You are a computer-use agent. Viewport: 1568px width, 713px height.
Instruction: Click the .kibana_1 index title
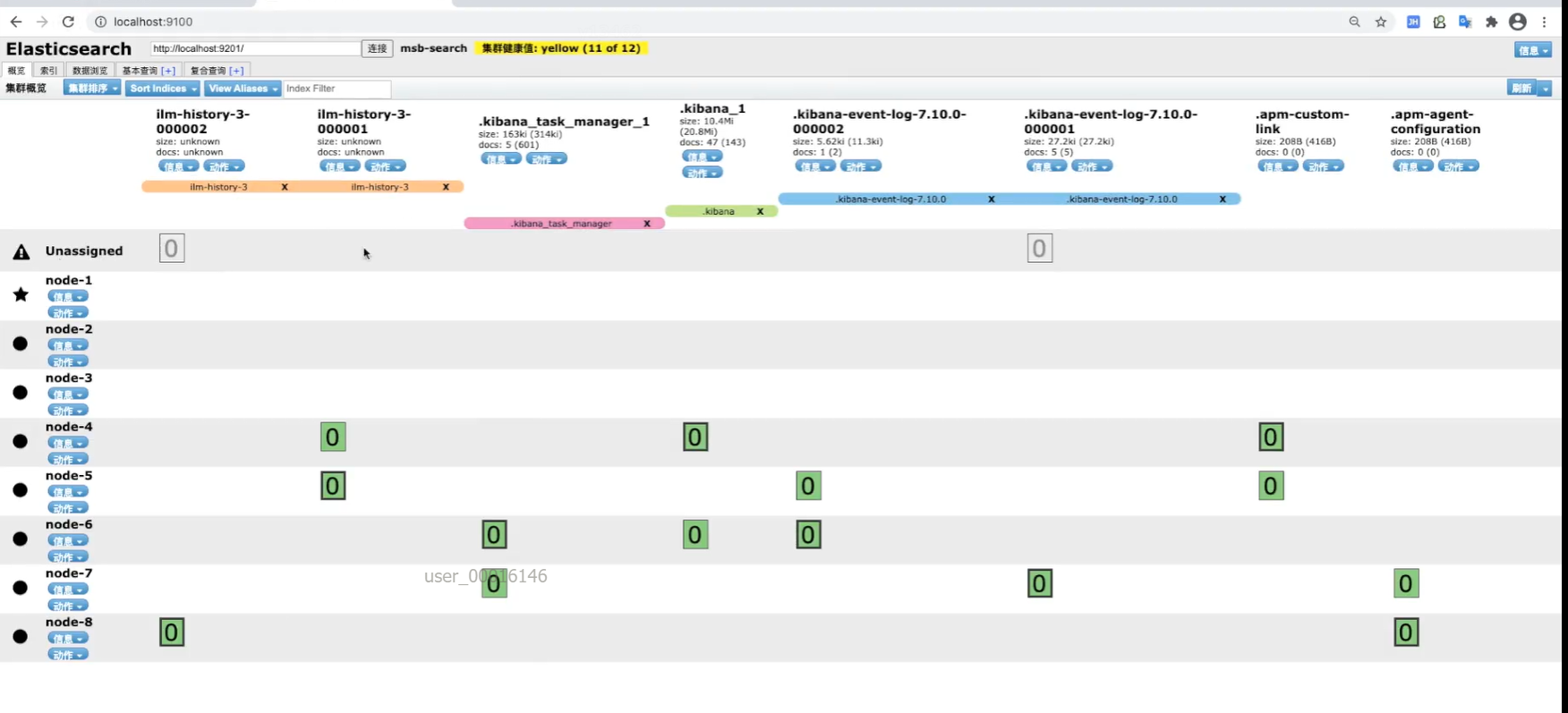(x=712, y=108)
